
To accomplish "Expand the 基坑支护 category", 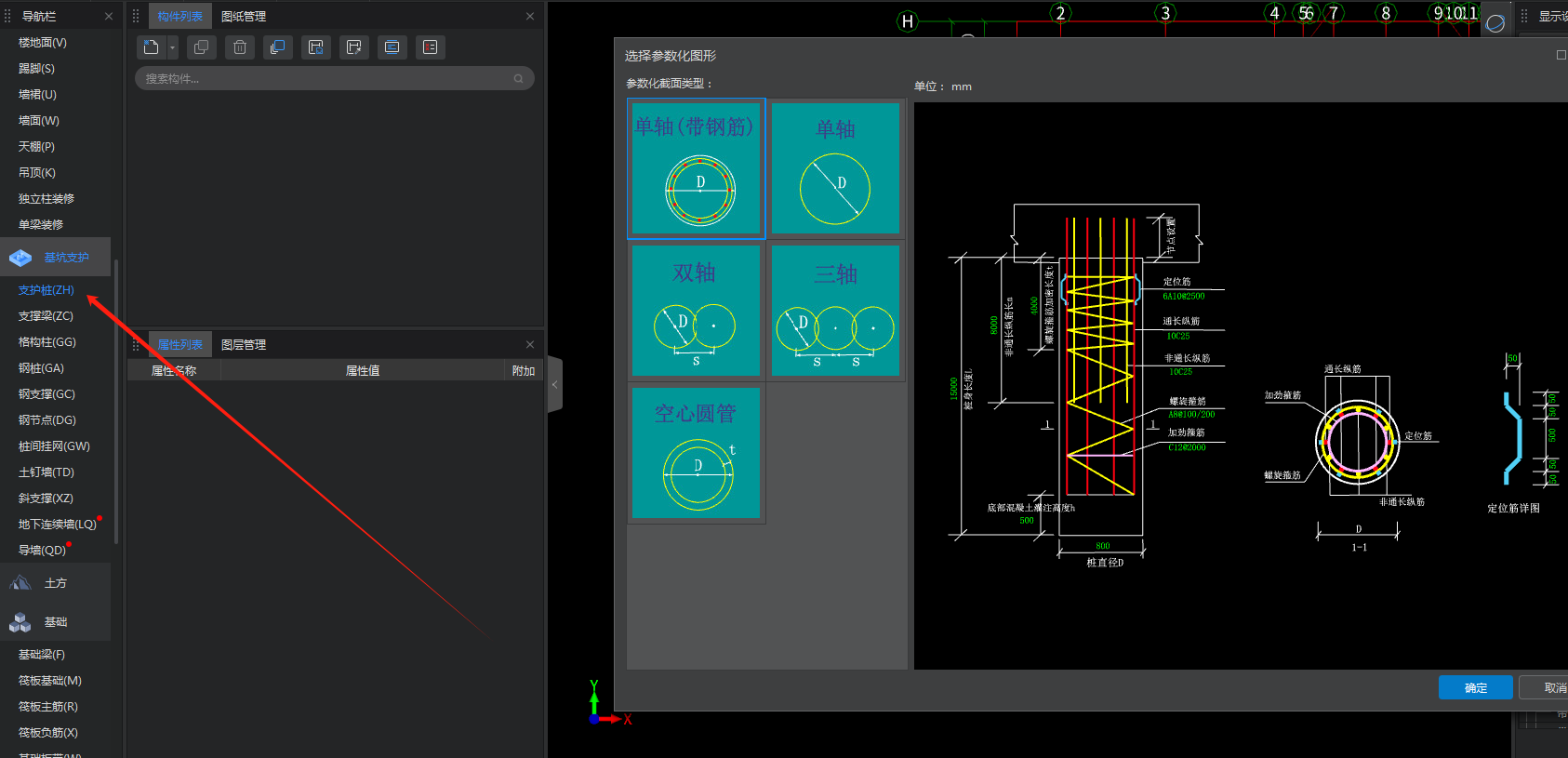I will [55, 257].
